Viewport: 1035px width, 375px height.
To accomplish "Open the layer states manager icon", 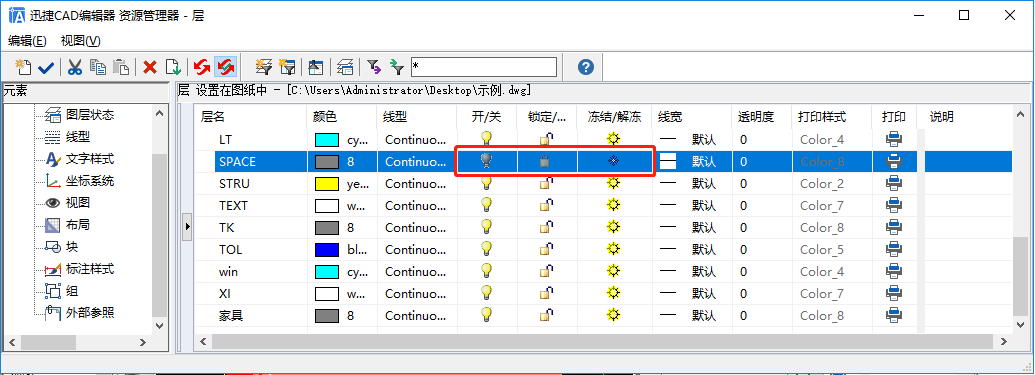I will 316,67.
